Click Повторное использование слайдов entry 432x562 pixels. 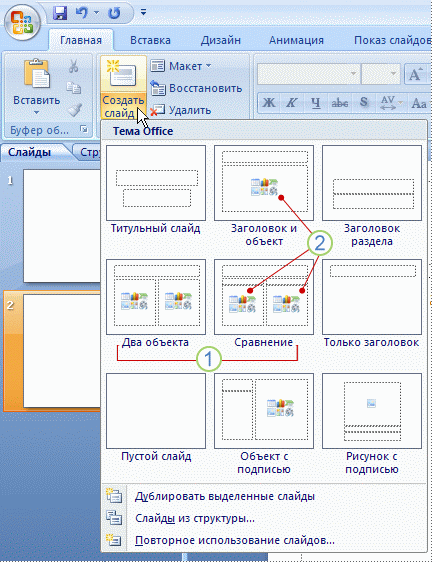264,540
